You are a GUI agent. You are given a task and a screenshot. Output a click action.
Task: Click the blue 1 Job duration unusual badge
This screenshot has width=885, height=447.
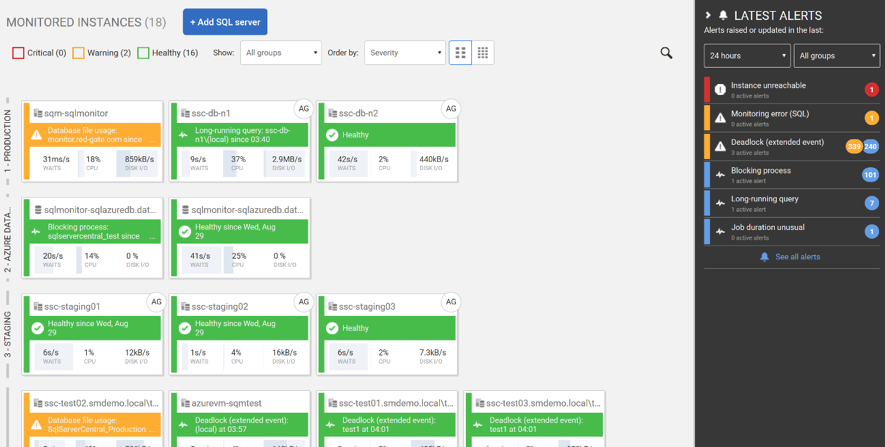click(871, 231)
